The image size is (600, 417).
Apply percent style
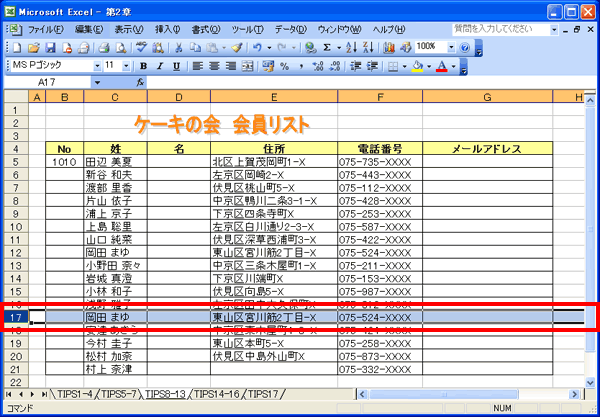(x=284, y=67)
